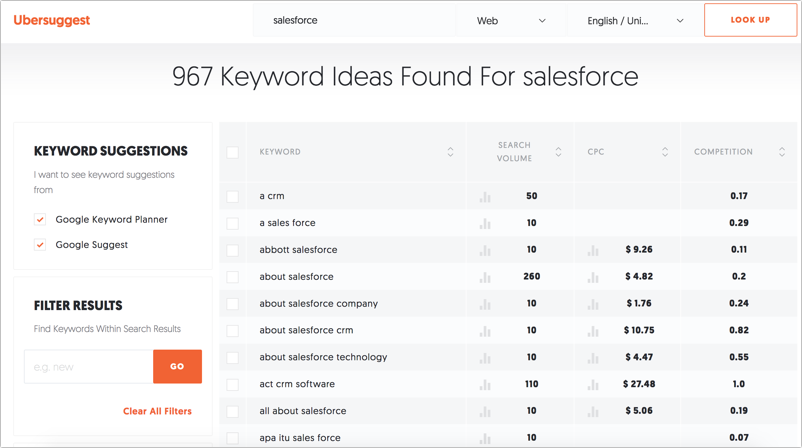The height and width of the screenshot is (448, 802).
Task: Open the search volume chart icon for abbott salesforce
Action: click(x=485, y=251)
